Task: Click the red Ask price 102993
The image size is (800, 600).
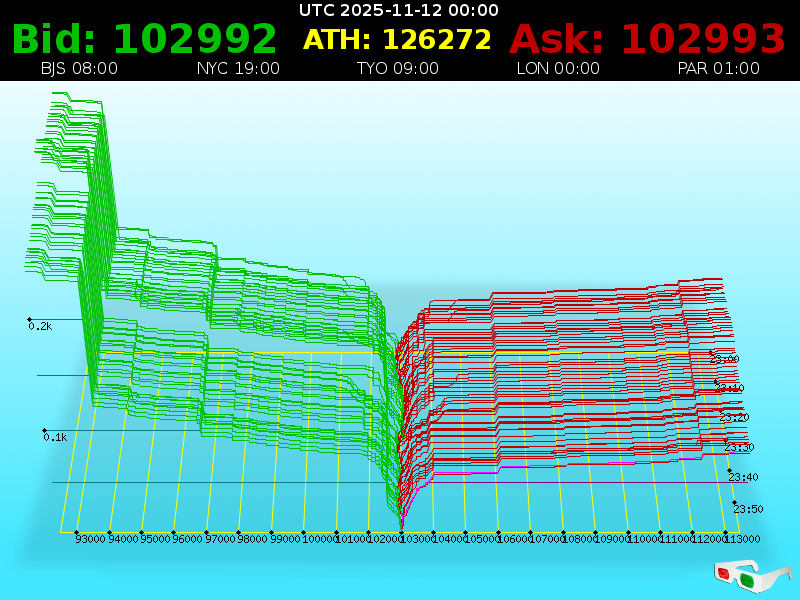Action: [647, 40]
